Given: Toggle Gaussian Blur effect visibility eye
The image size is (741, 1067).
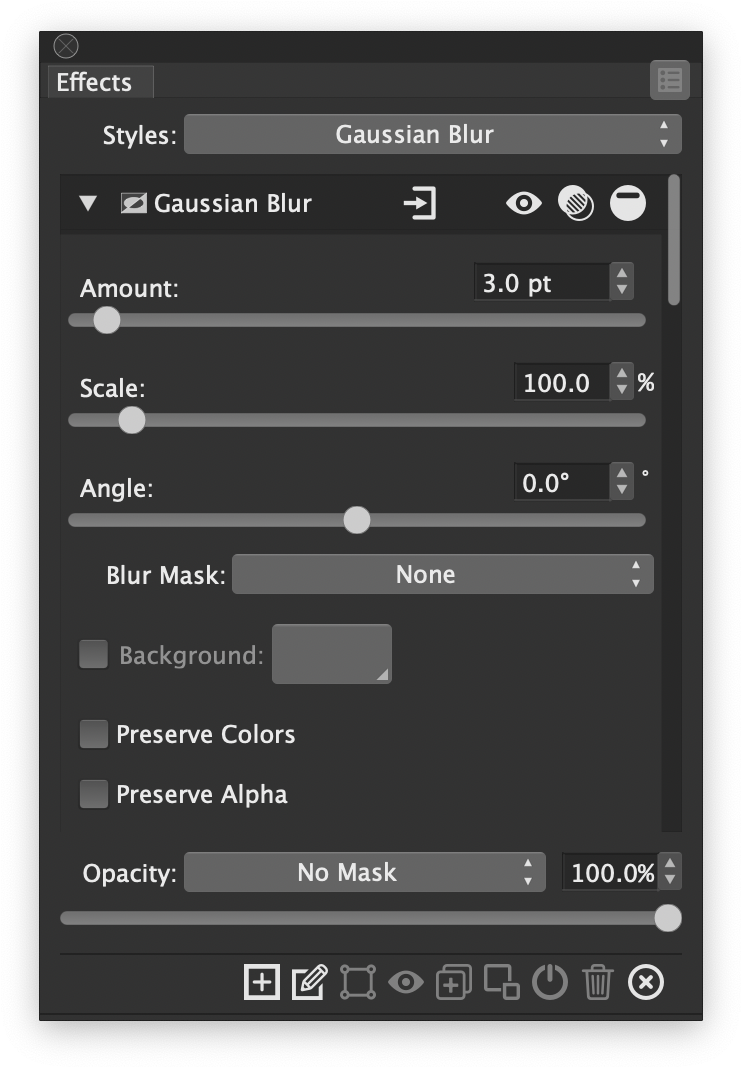Looking at the screenshot, I should pyautogui.click(x=523, y=204).
